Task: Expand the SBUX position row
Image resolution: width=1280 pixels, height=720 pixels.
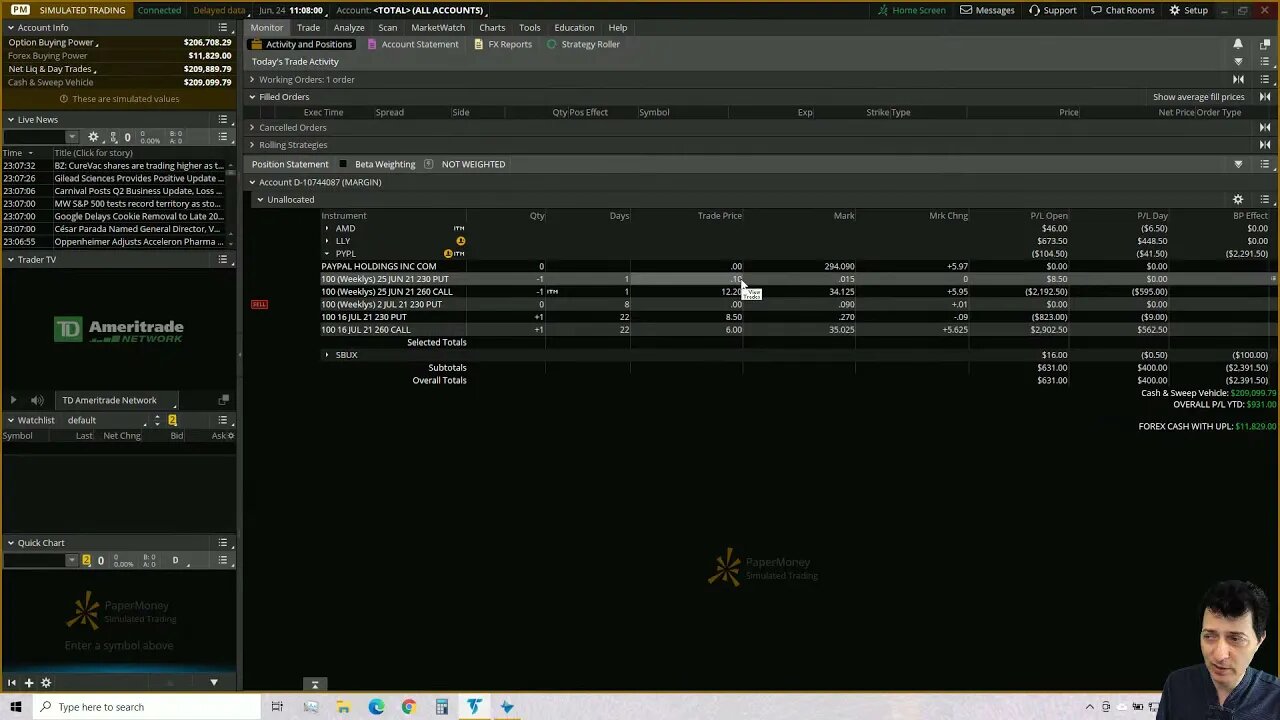Action: click(x=326, y=355)
